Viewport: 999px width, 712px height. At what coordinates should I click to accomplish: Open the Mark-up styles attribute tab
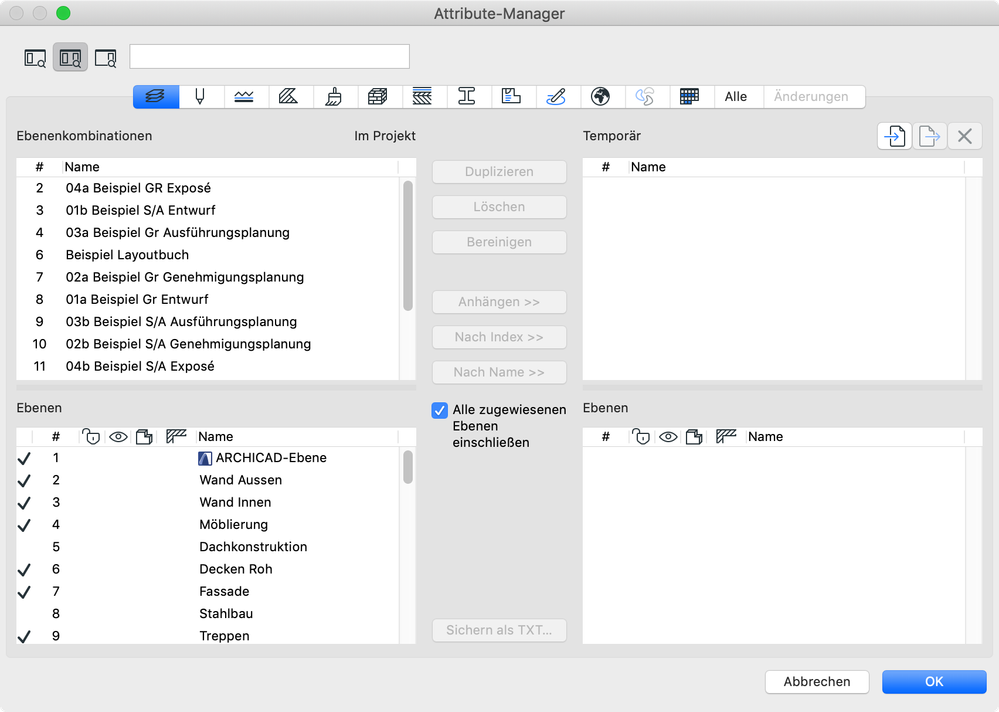click(x=556, y=97)
